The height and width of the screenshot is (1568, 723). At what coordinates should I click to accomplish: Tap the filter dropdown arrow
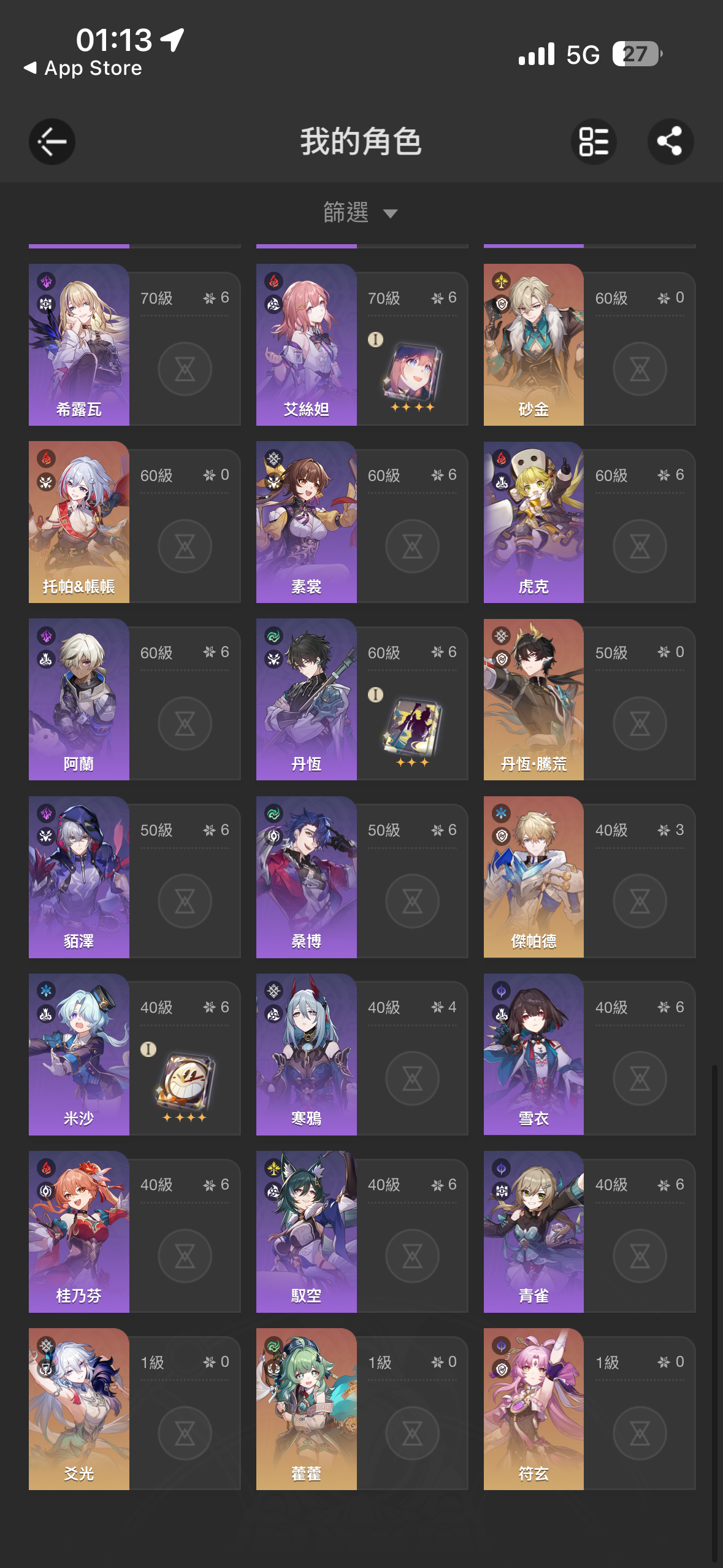[x=390, y=213]
